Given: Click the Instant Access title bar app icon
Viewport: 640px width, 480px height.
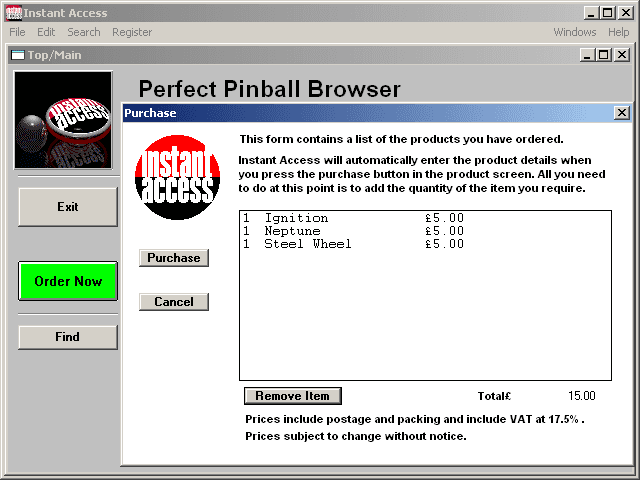Looking at the screenshot, I should [x=13, y=13].
